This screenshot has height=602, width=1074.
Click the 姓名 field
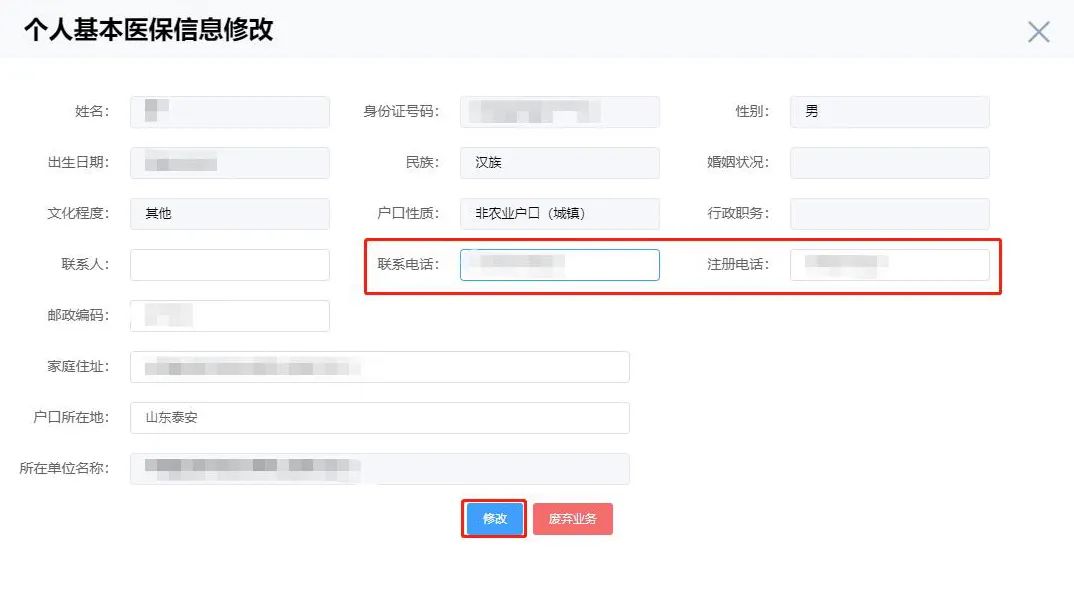pyautogui.click(x=230, y=112)
